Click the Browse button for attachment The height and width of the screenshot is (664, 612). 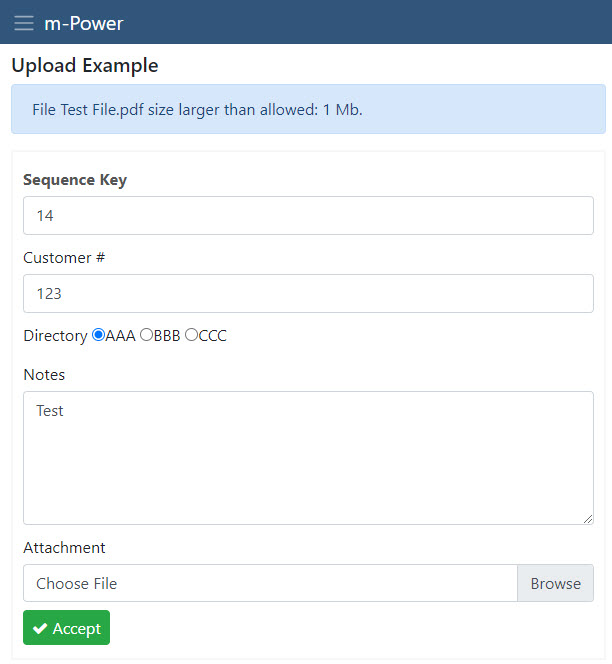click(555, 583)
